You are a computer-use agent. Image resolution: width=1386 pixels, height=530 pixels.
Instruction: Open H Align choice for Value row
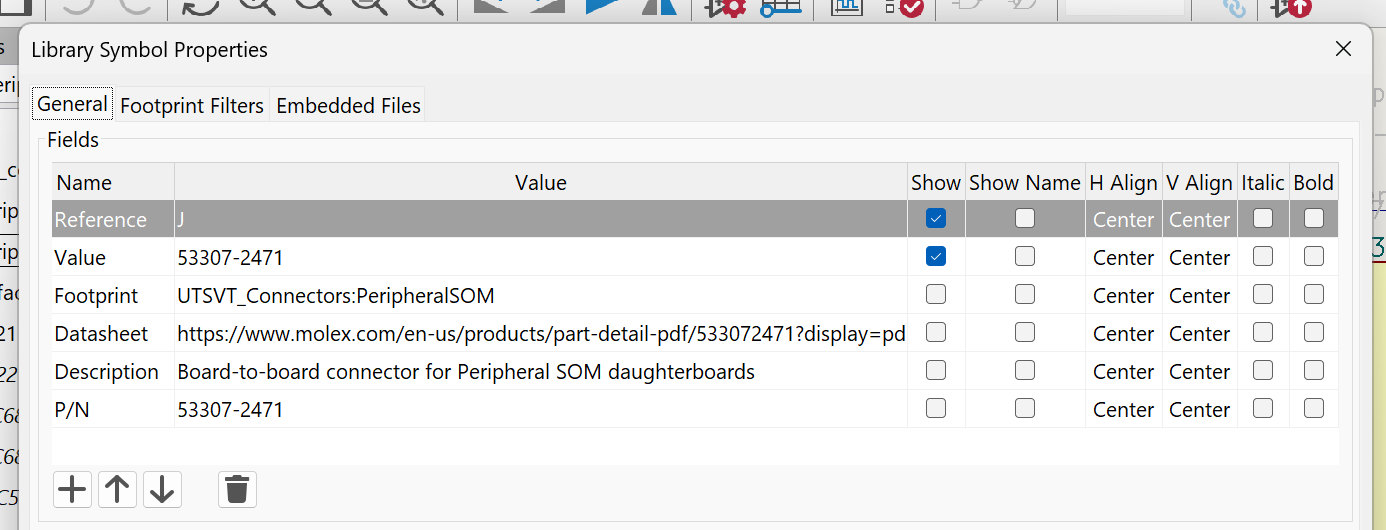(x=1123, y=258)
